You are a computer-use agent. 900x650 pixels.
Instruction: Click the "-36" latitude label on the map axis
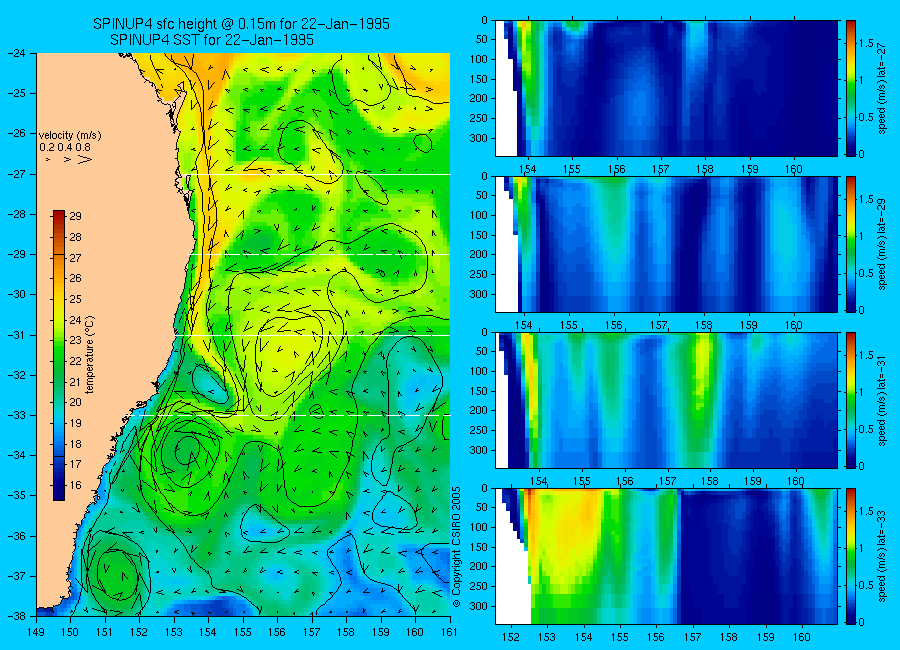coord(16,535)
